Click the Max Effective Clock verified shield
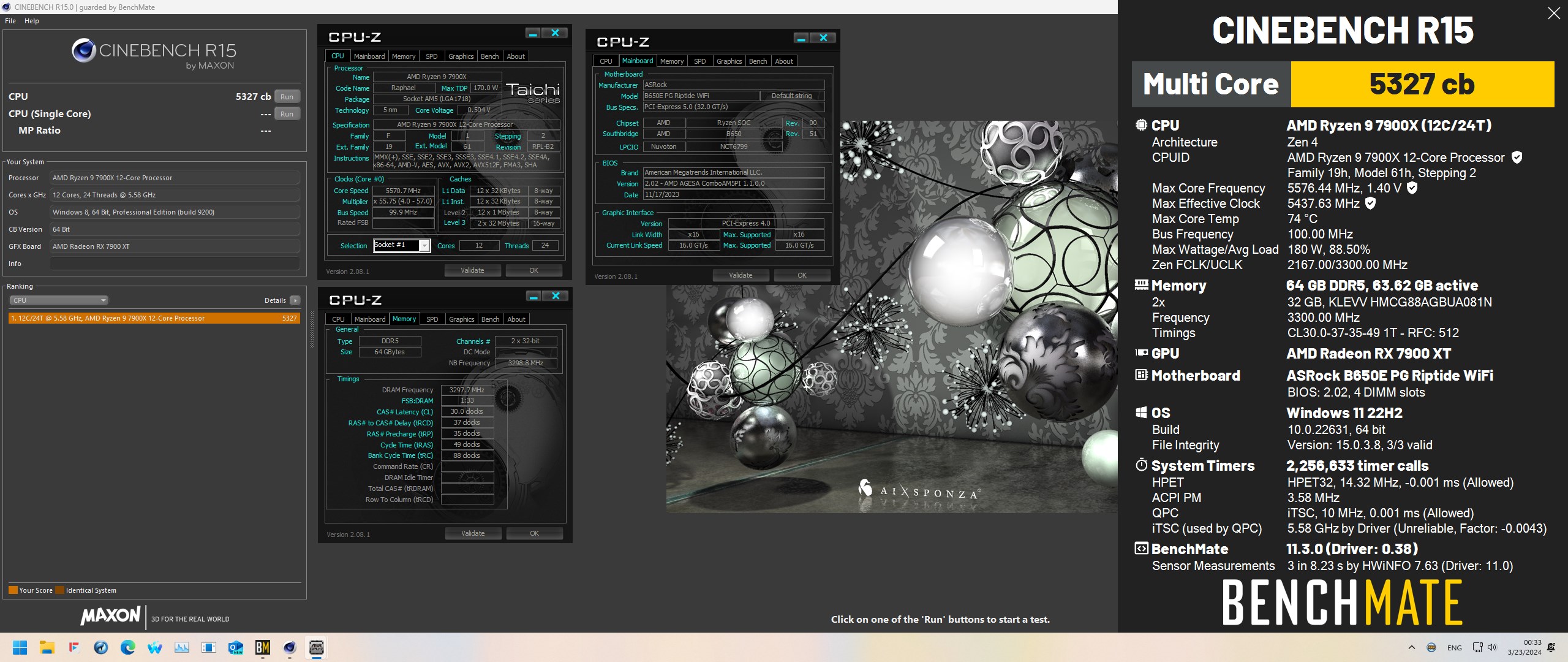 click(x=1371, y=204)
